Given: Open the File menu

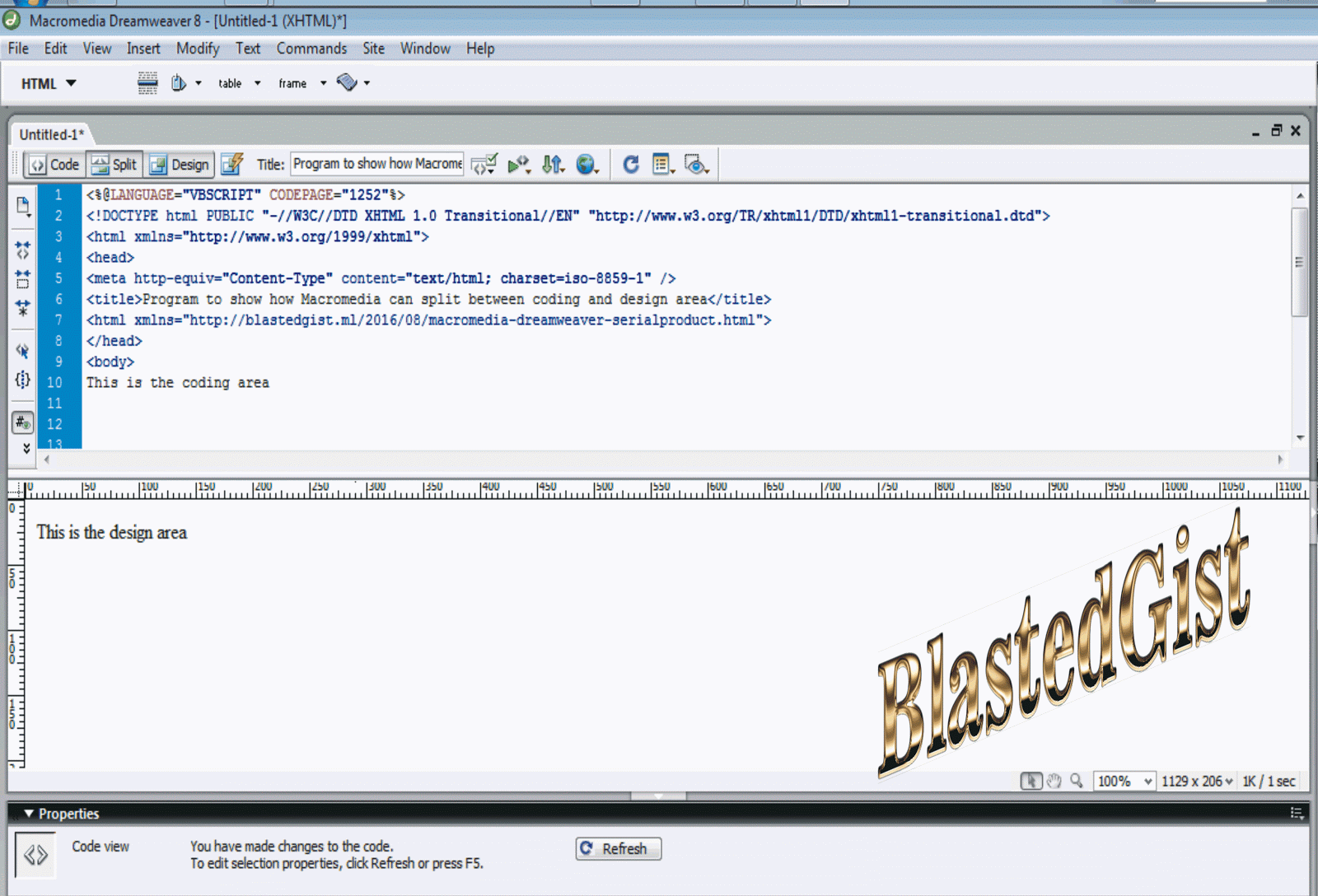Looking at the screenshot, I should click(x=18, y=49).
